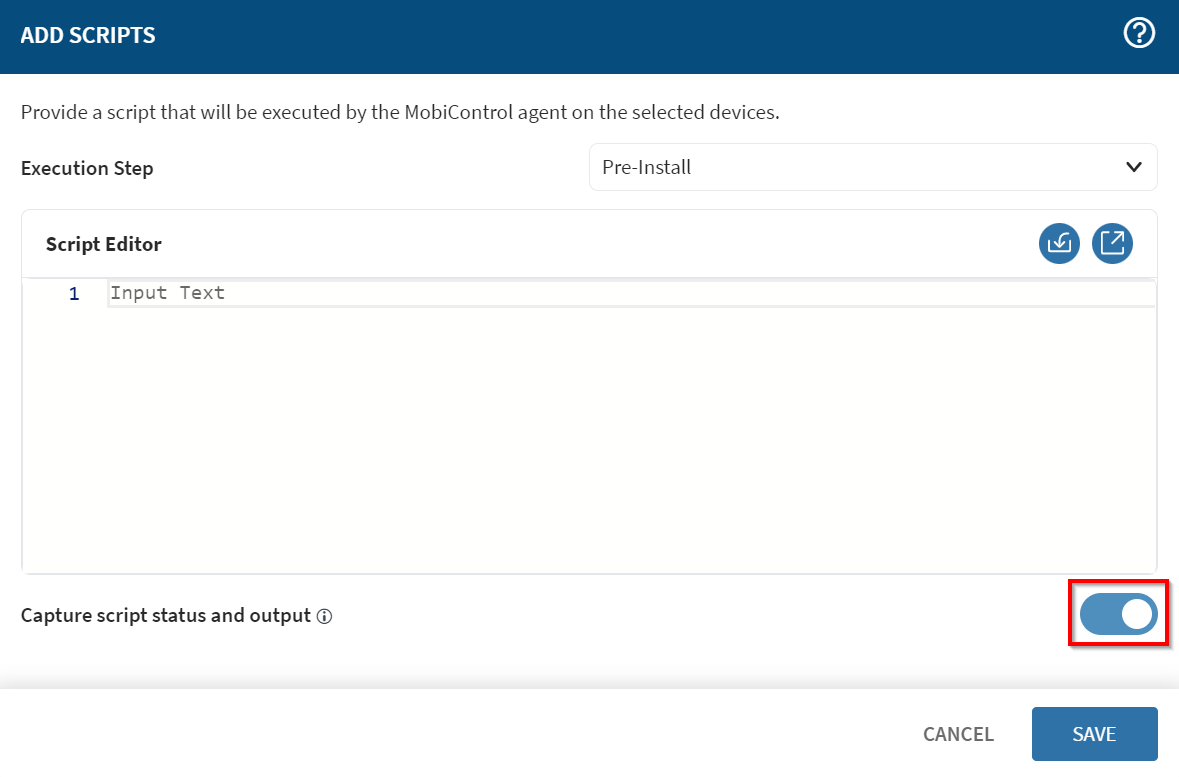The image size is (1179, 777).
Task: Click the MobiControl agent description text
Action: click(x=400, y=112)
